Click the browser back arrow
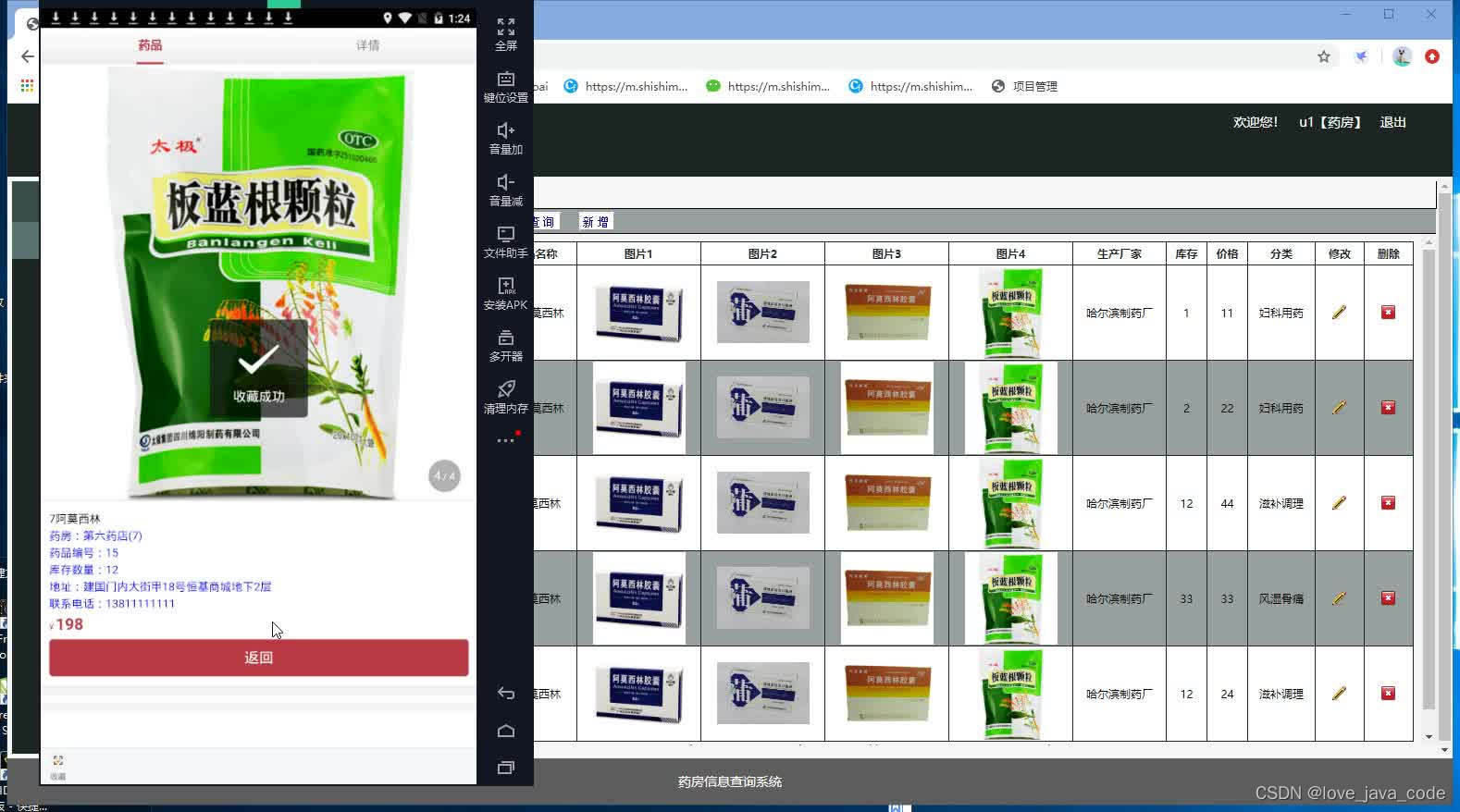Image resolution: width=1460 pixels, height=812 pixels. pyautogui.click(x=28, y=56)
